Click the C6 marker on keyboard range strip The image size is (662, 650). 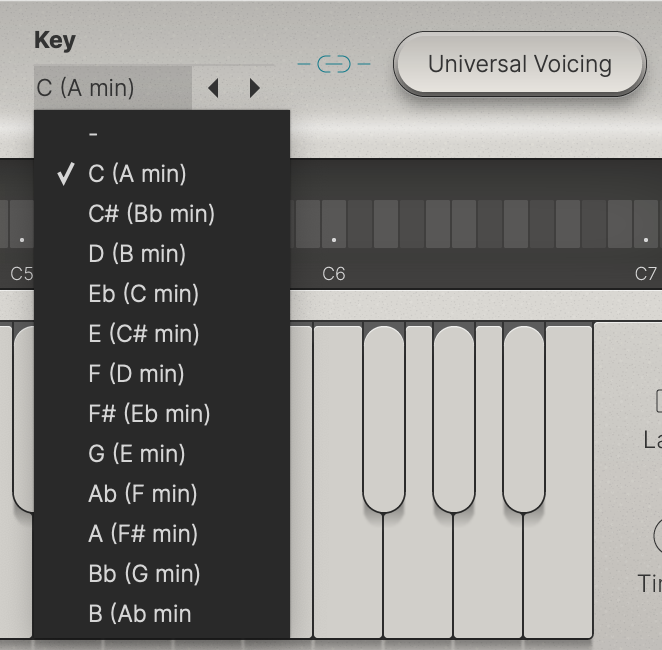click(334, 273)
